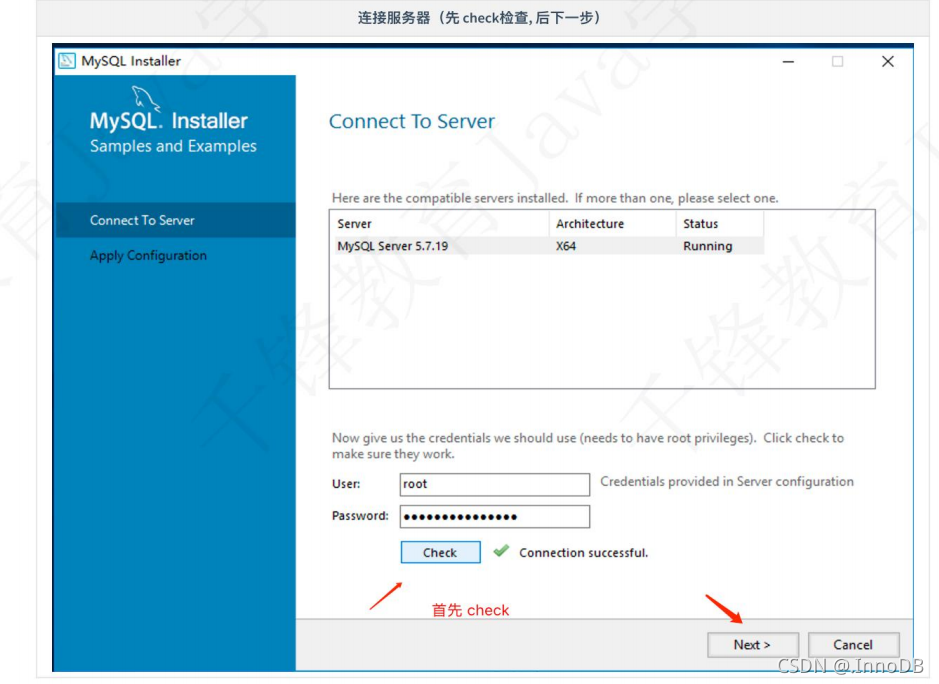This screenshot has width=939, height=684.
Task: Select the Connect To Server step
Action: [x=175, y=220]
